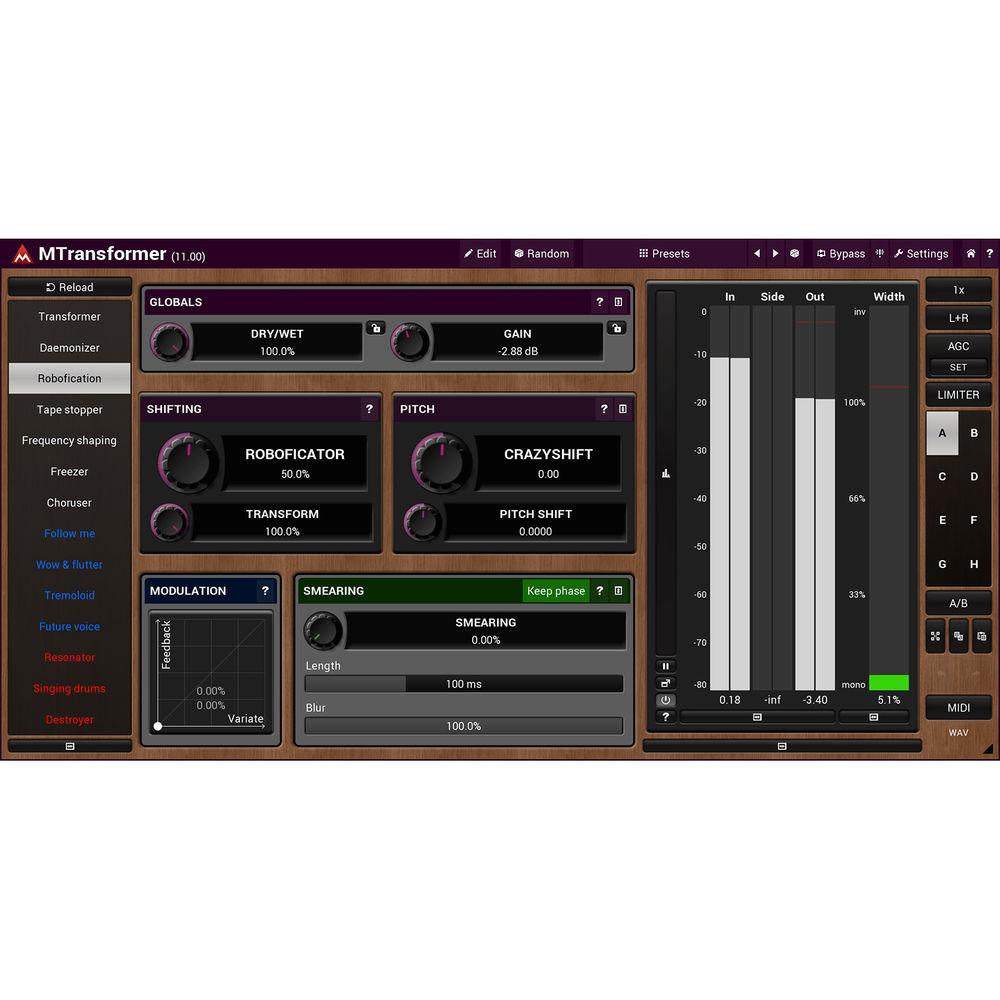1000x1000 pixels.
Task: Toggle Bypass in the top bar
Action: click(840, 253)
